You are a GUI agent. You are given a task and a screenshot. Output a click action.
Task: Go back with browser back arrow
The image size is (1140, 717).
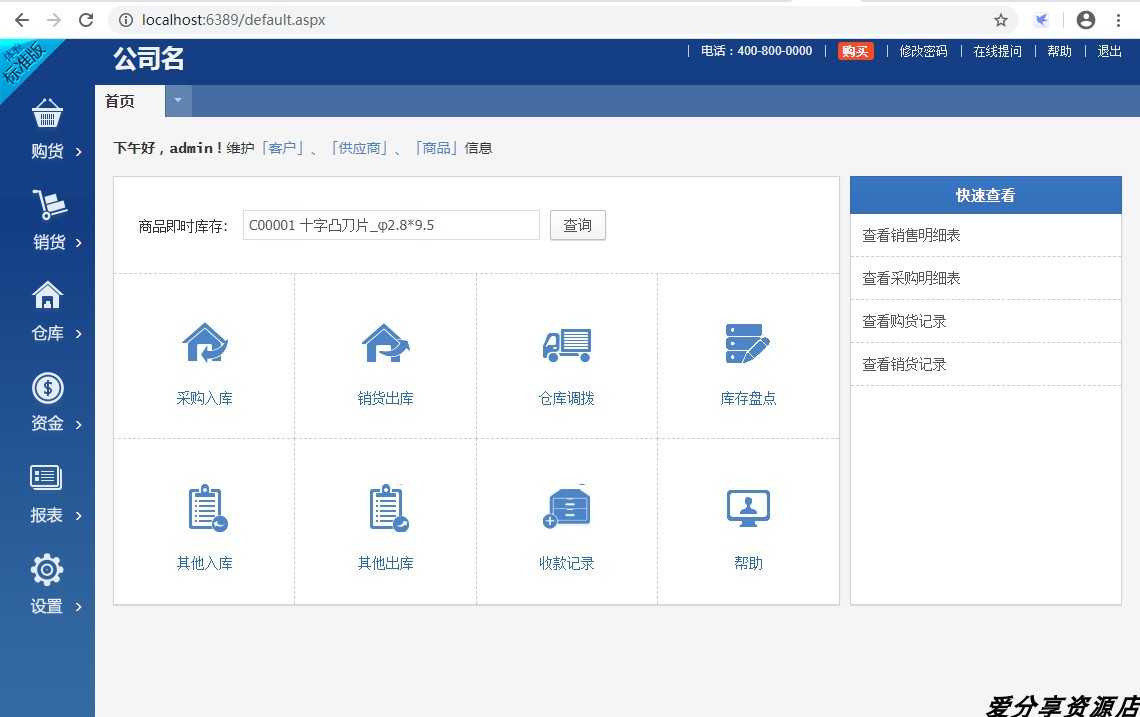tap(22, 20)
